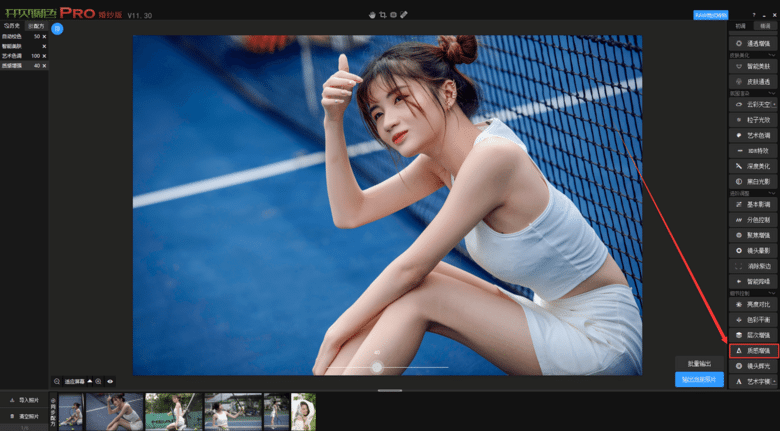Select the crop tool

pos(382,15)
